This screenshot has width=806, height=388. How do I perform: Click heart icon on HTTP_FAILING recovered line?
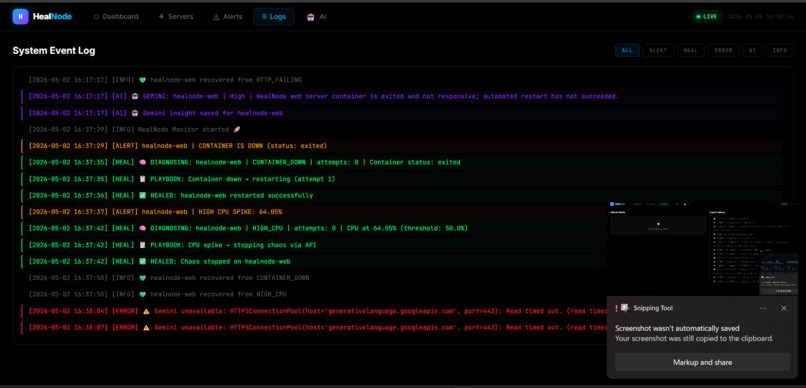(142, 80)
